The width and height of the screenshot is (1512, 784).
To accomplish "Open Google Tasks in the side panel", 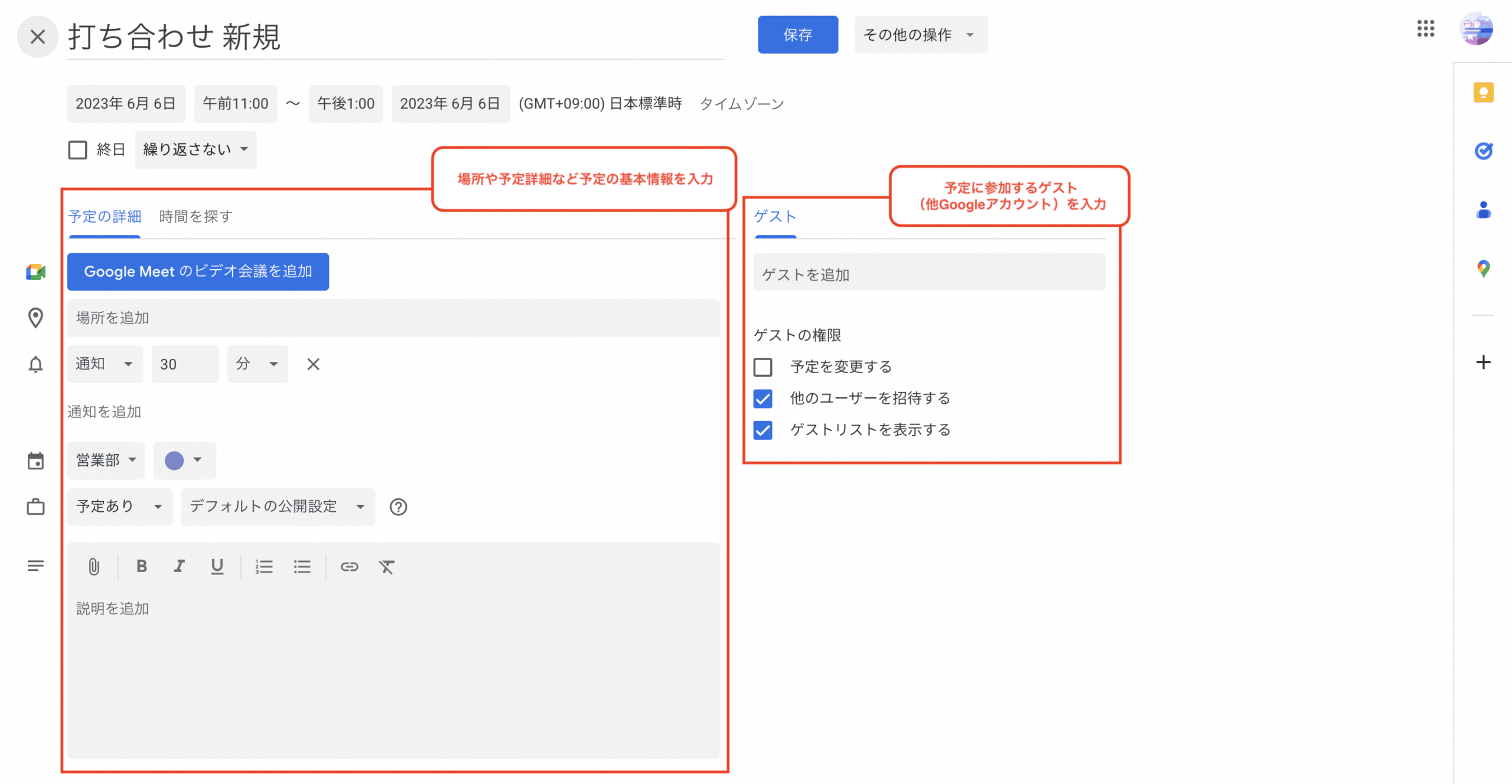I will (1483, 151).
